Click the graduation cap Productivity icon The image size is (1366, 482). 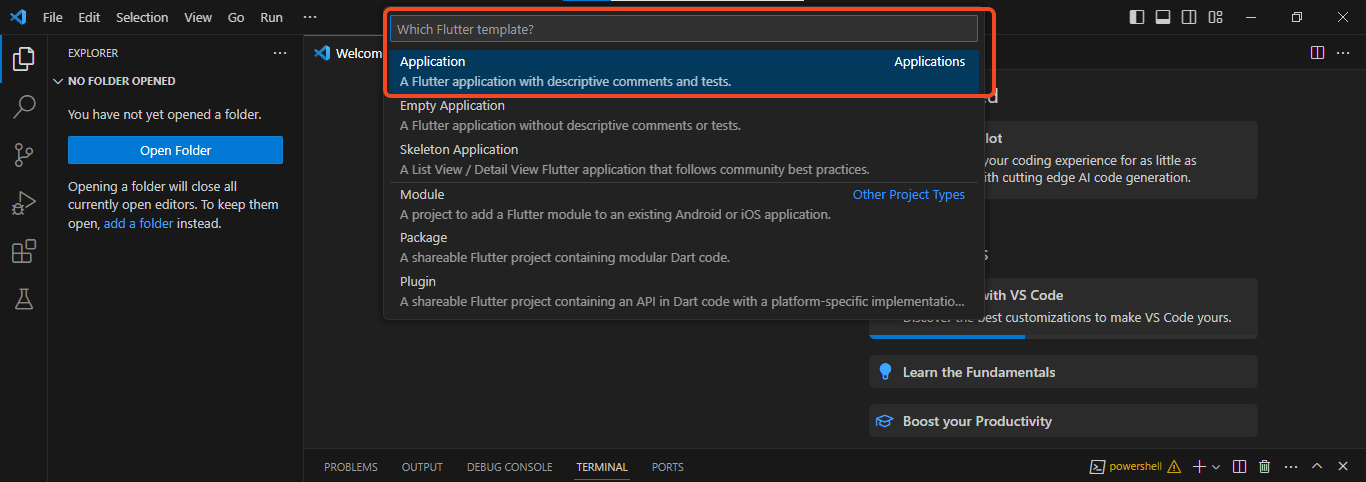(884, 421)
